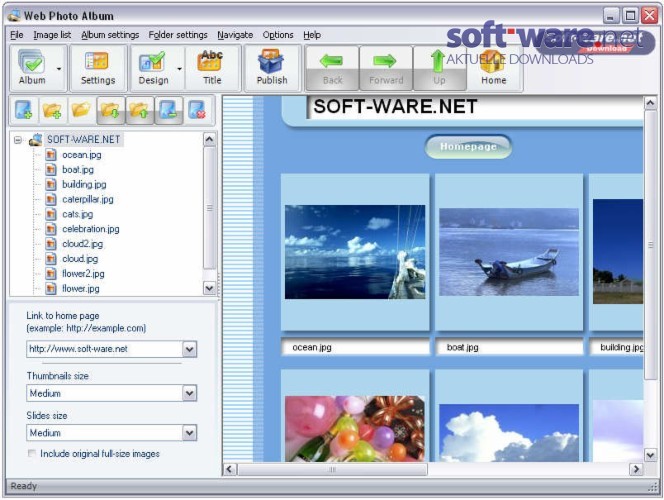Click the preview horizontal scrollbar thumb
The width and height of the screenshot is (664, 500).
(332, 469)
